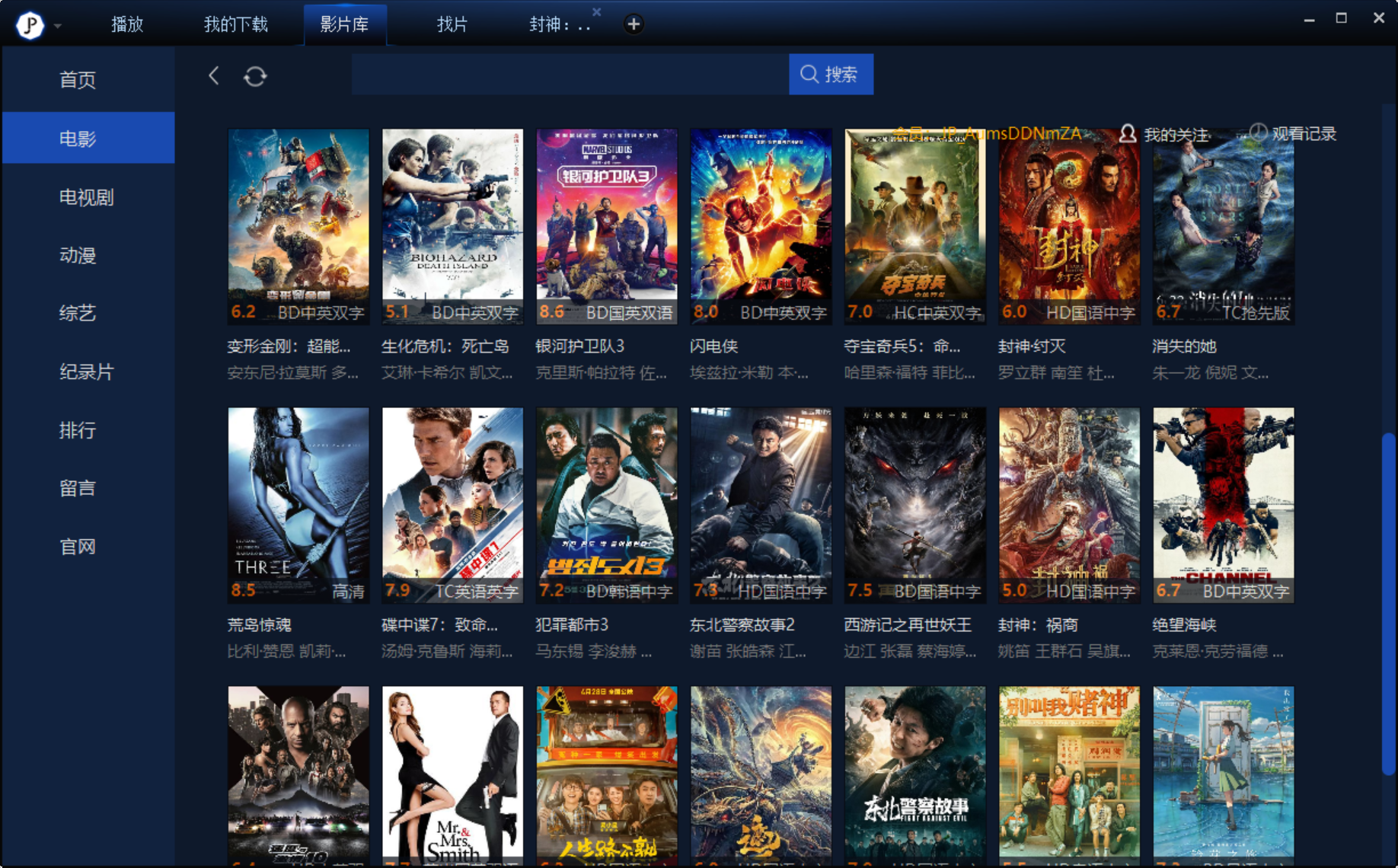Viewport: 1398px width, 868px height.
Task: Click cast text 马东锡 李浚赫
Action: [x=593, y=652]
